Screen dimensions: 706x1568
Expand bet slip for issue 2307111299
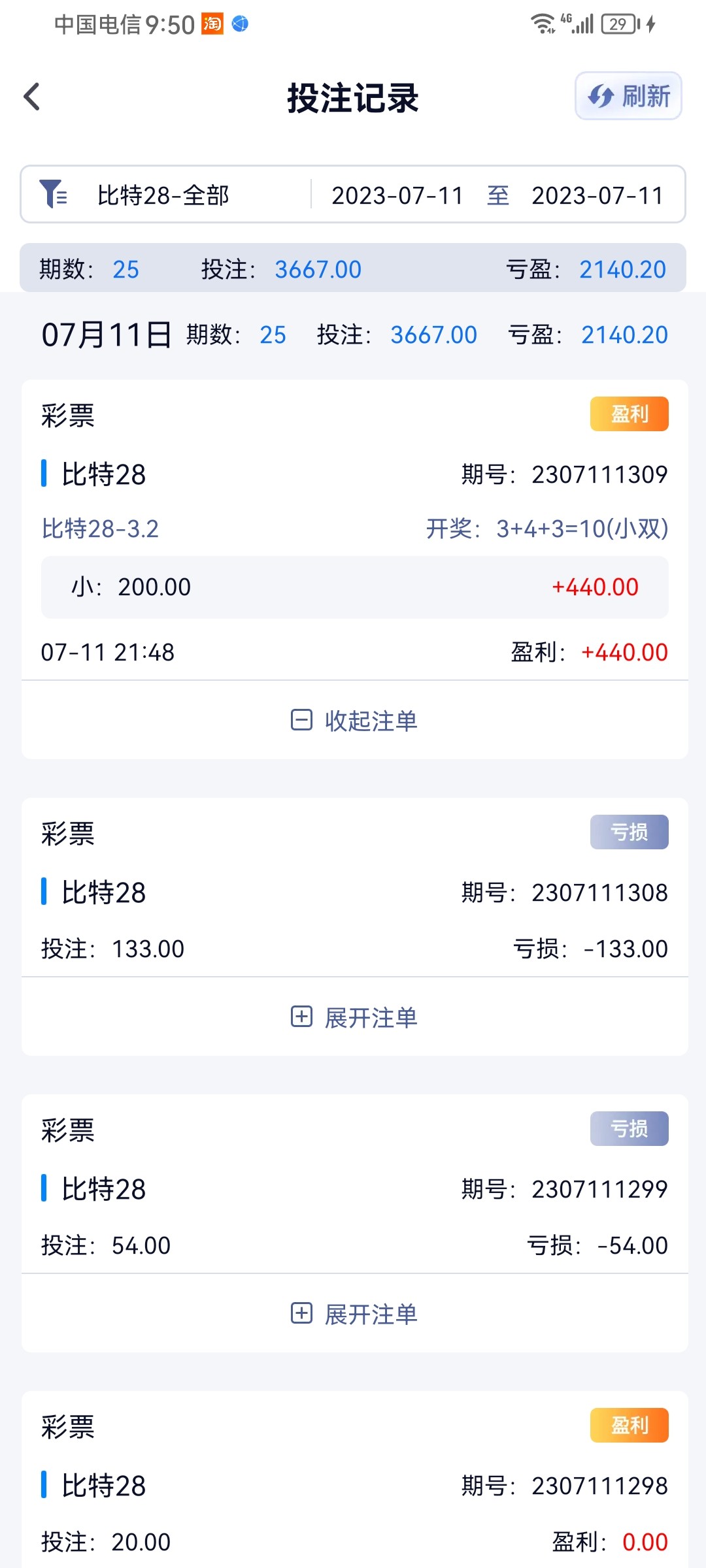pos(370,1314)
